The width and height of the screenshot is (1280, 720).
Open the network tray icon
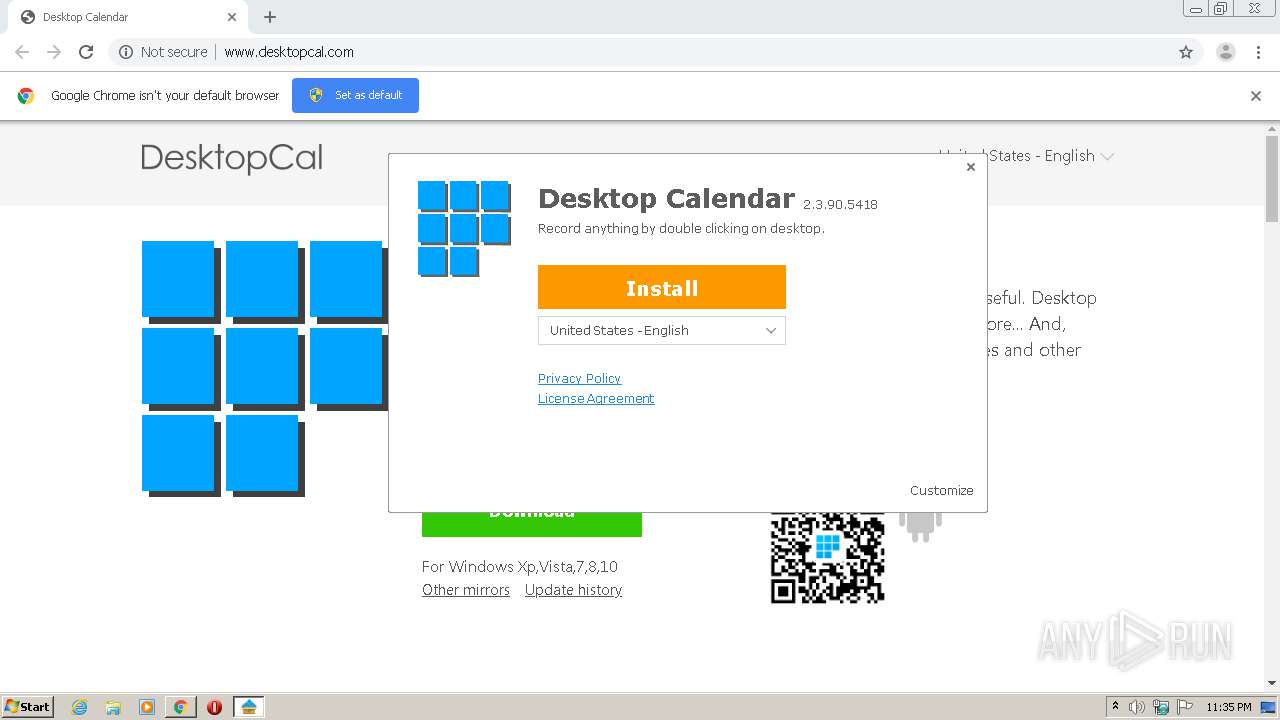[1161, 707]
